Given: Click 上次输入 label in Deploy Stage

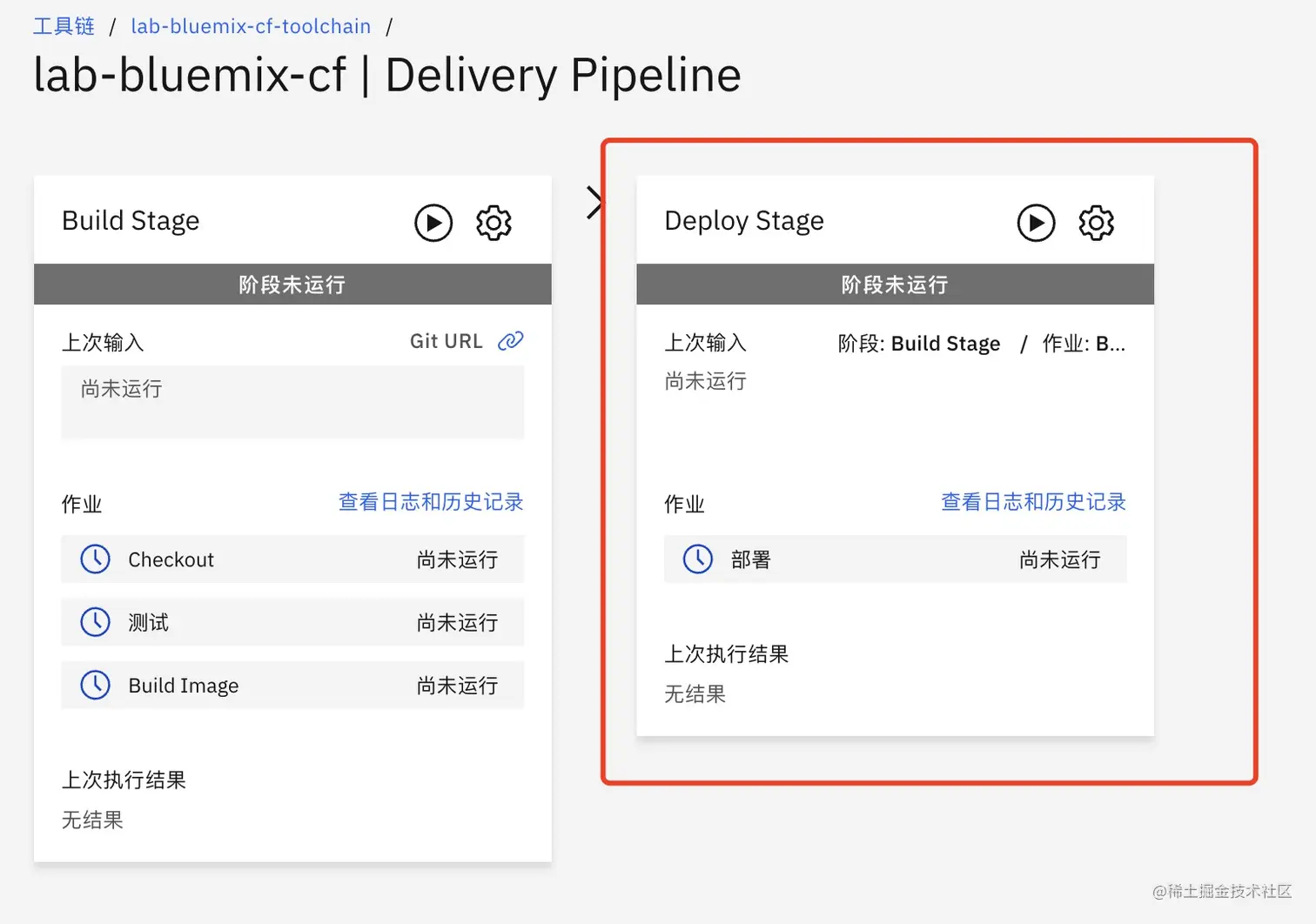Looking at the screenshot, I should pos(705,343).
